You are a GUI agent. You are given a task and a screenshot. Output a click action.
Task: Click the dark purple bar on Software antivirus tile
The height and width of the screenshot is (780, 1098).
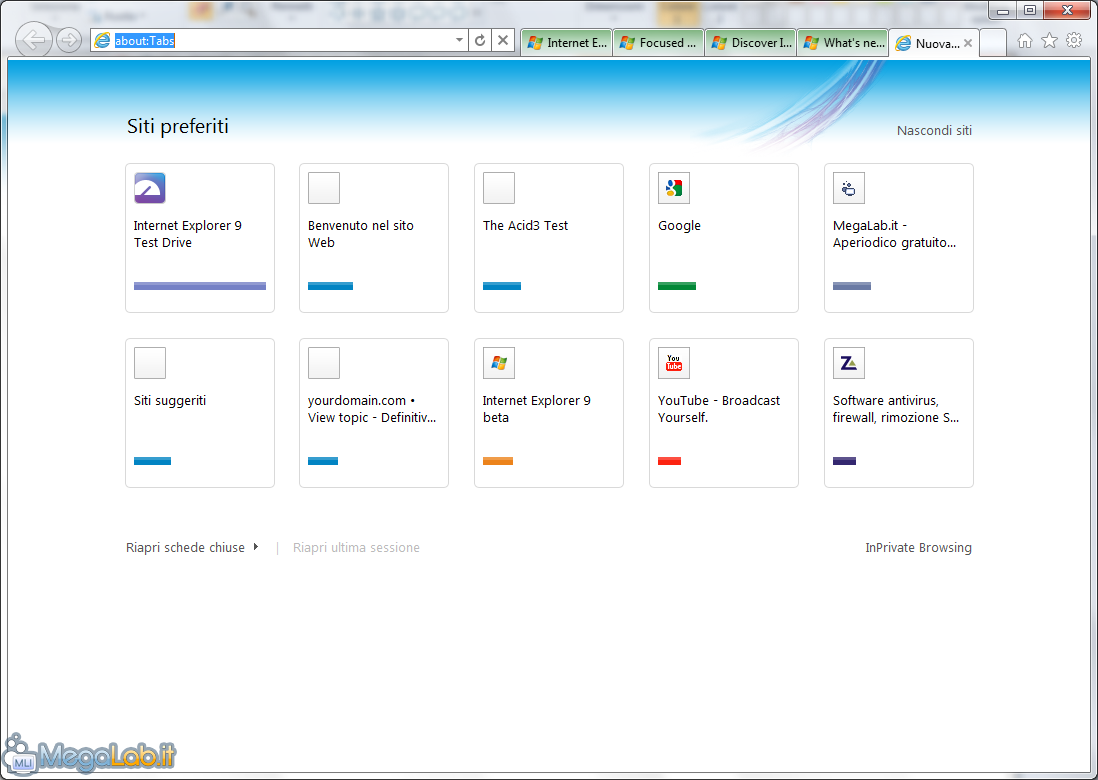(x=845, y=461)
